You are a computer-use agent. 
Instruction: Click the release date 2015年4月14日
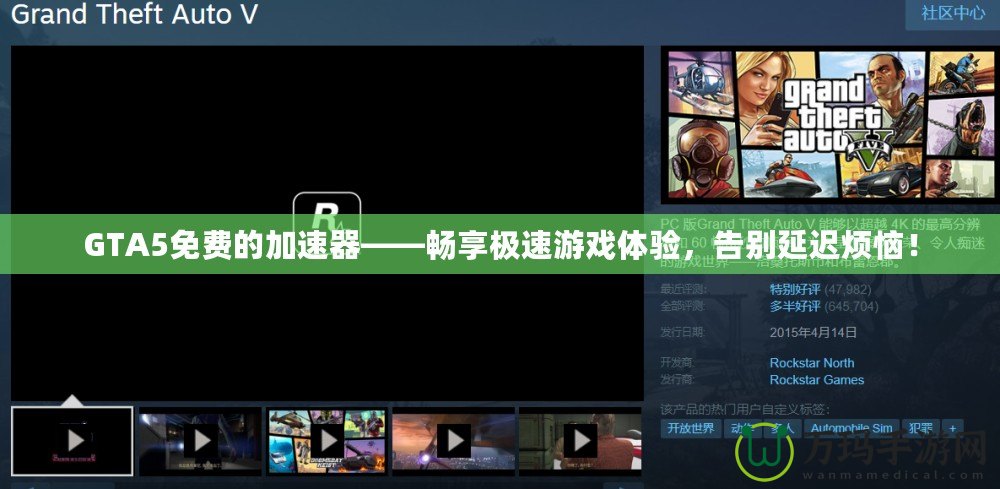pos(813,332)
